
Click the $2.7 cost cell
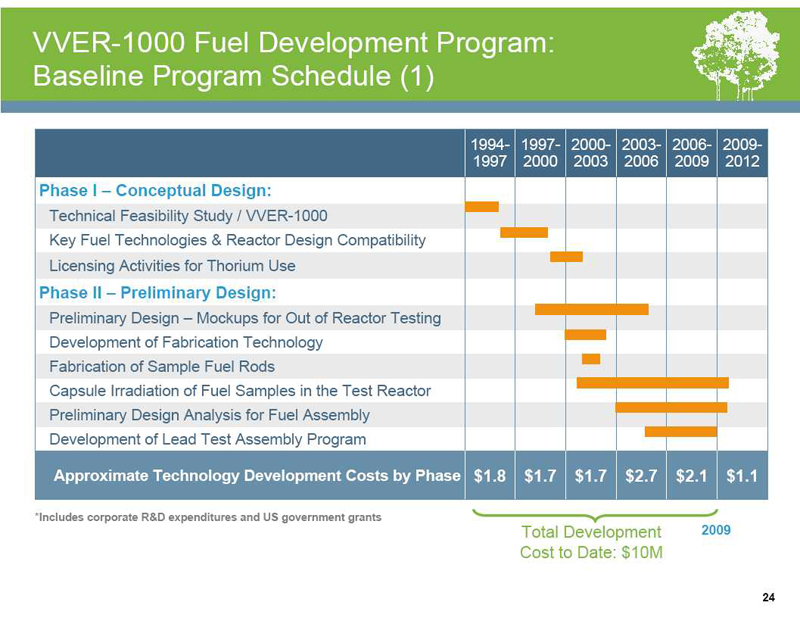tap(640, 477)
